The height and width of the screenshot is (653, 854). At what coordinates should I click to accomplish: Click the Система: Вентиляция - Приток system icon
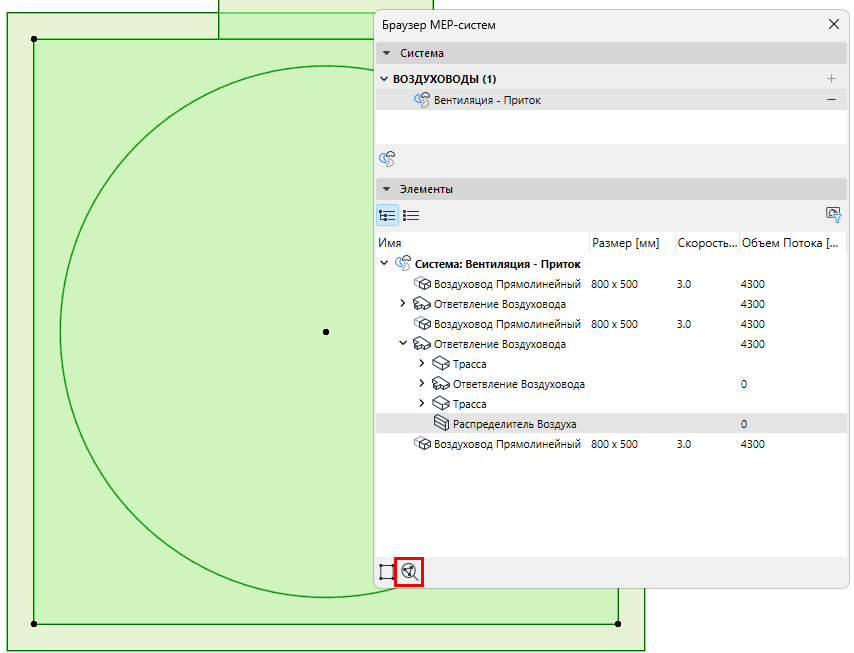403,264
